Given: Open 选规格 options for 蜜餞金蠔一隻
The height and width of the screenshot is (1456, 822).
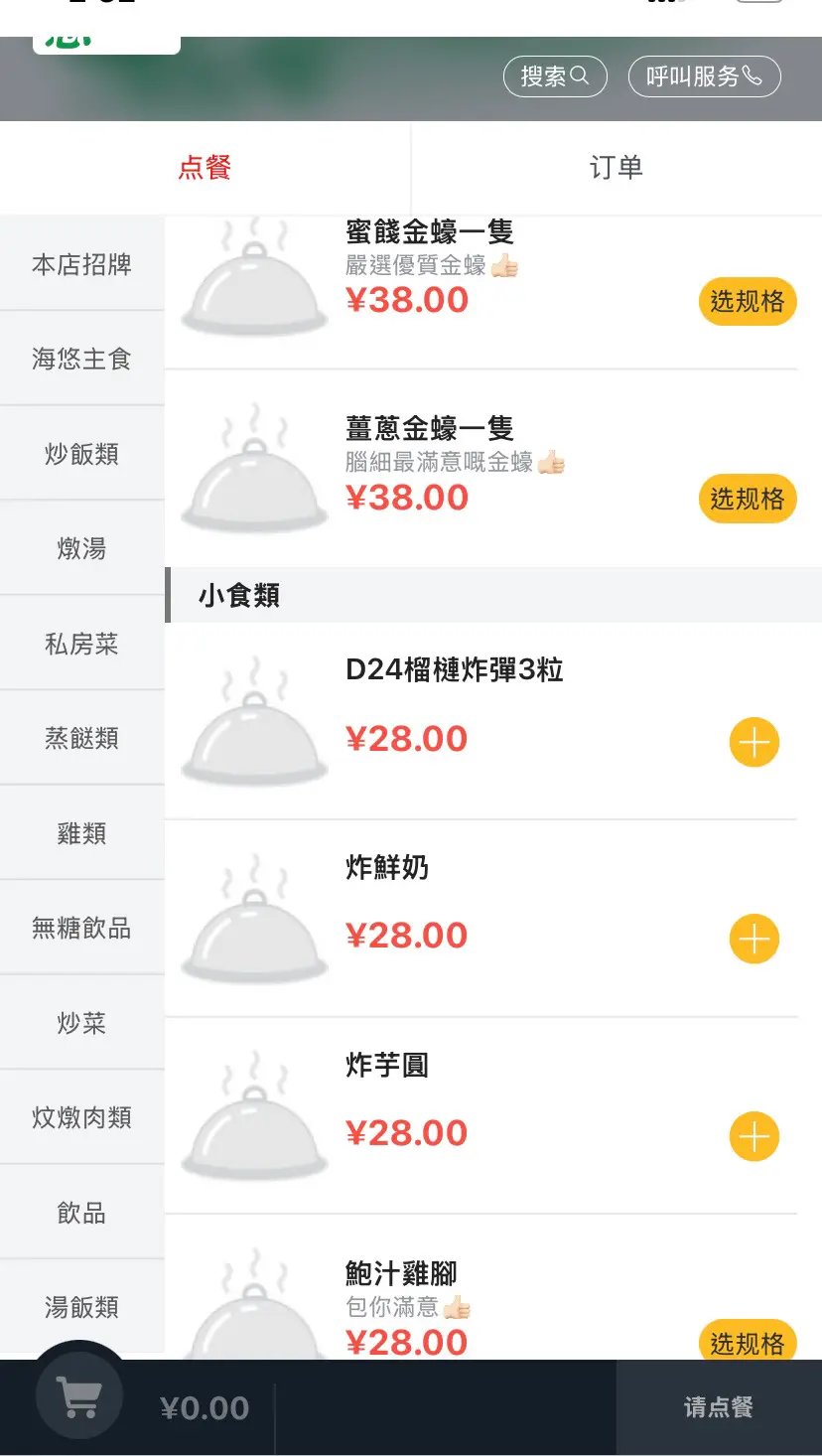Looking at the screenshot, I should (x=747, y=301).
